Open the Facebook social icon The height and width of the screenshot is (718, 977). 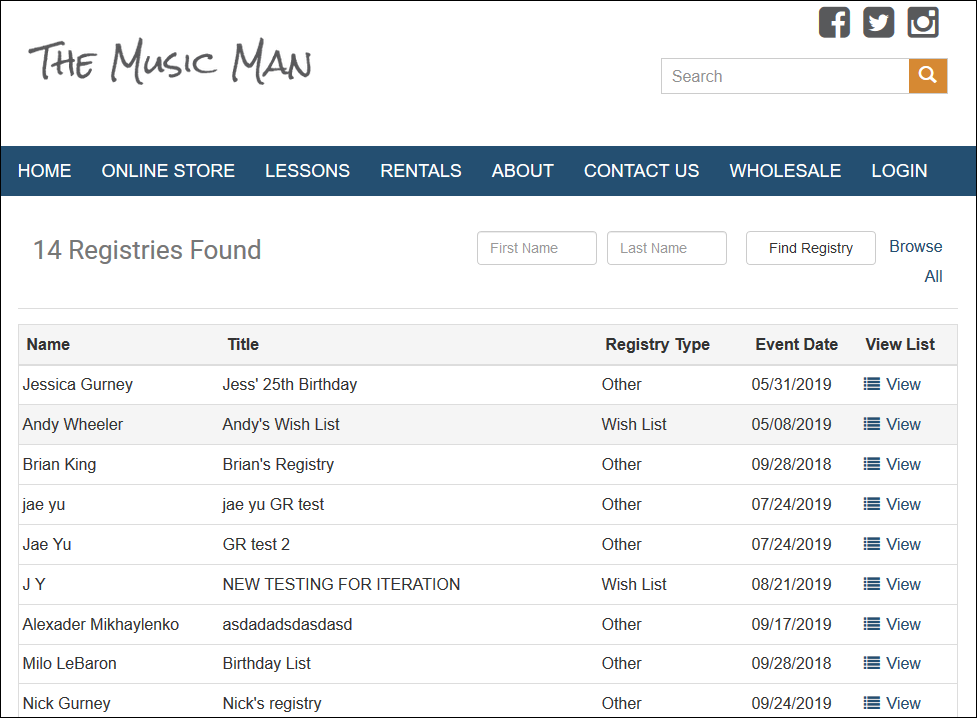[834, 22]
